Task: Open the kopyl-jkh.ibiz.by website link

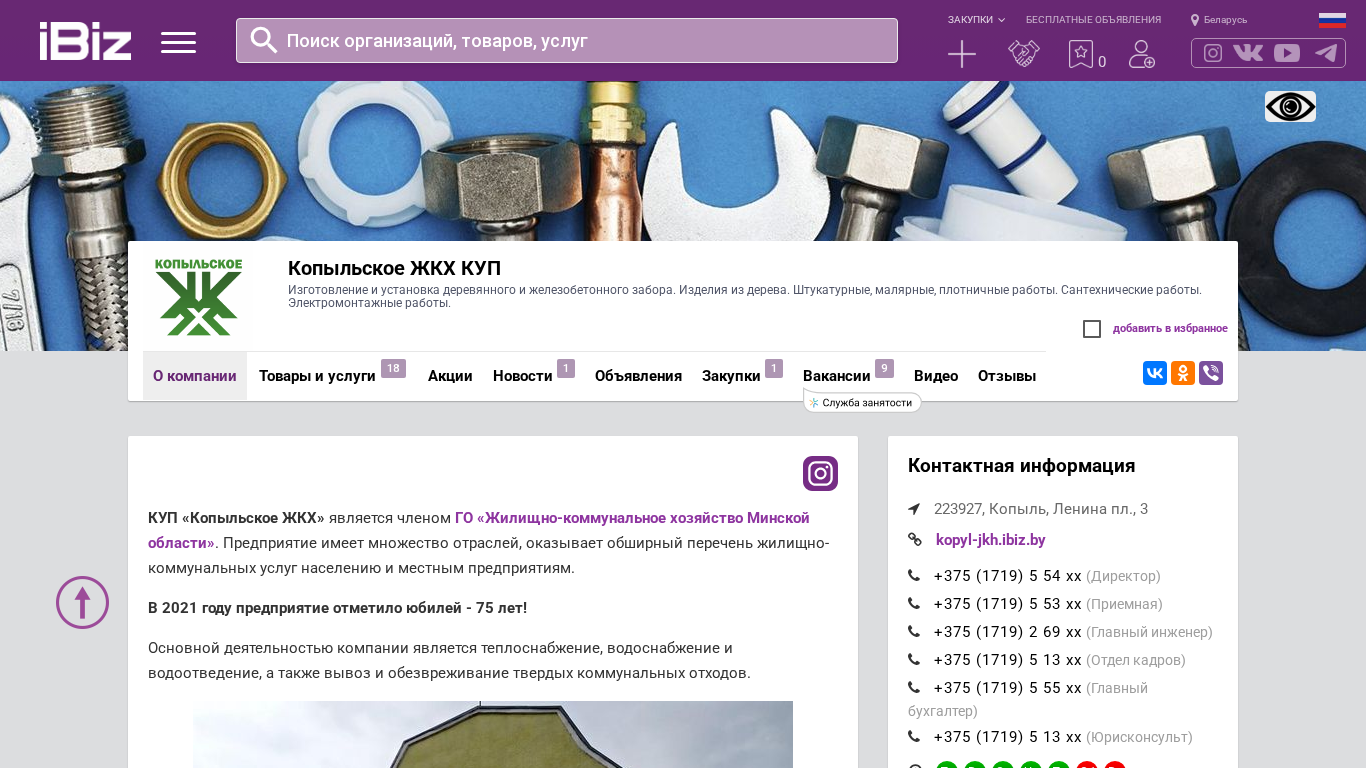Action: coord(991,540)
